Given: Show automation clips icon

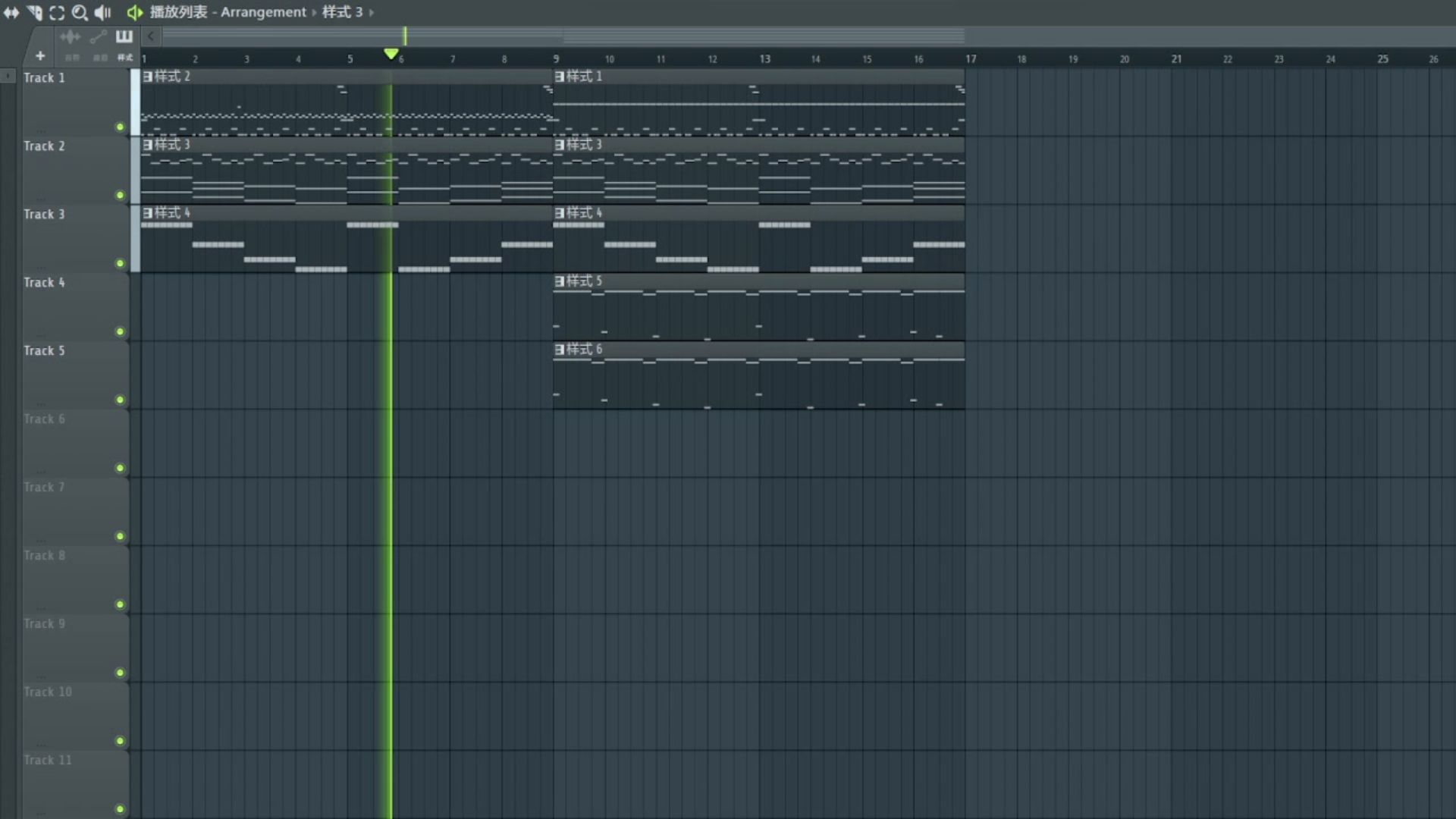Looking at the screenshot, I should point(98,36).
